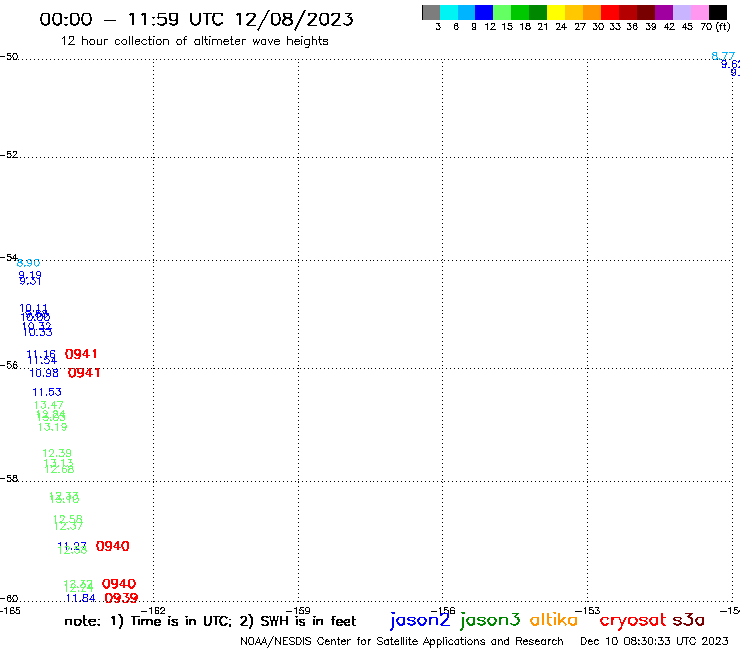Screen dimensions: 740x650
Task: Click the '70 (ft)' legend label
Action: pos(715,27)
